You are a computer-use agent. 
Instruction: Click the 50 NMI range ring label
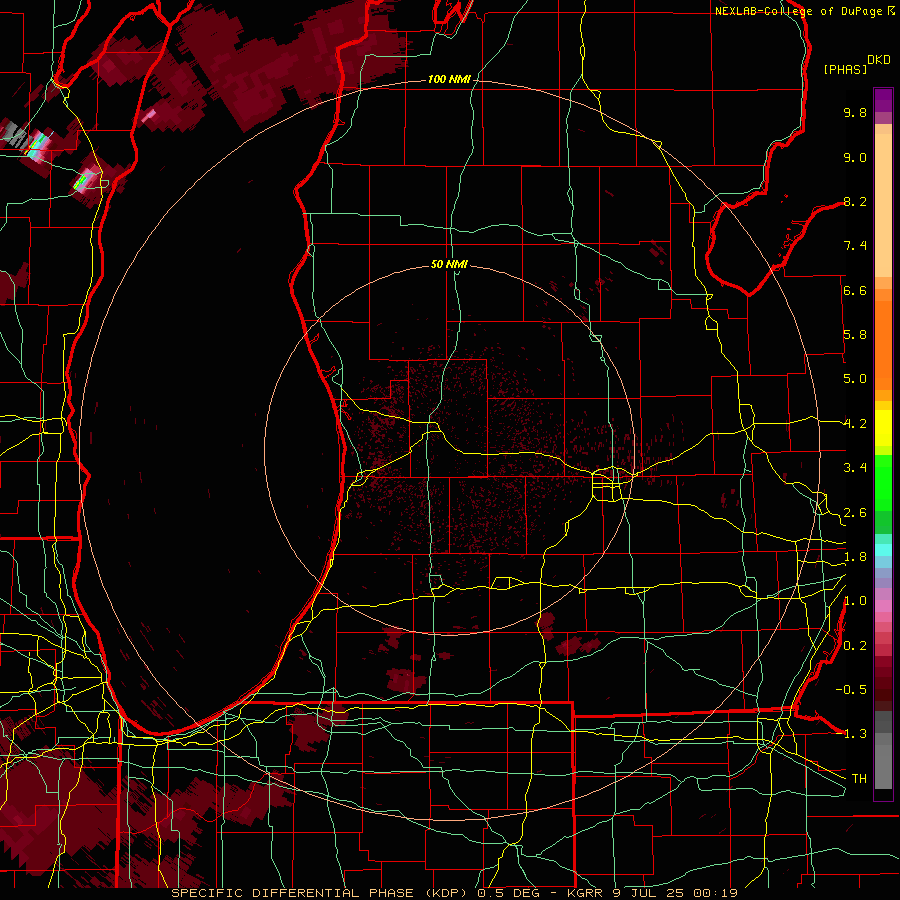449,264
